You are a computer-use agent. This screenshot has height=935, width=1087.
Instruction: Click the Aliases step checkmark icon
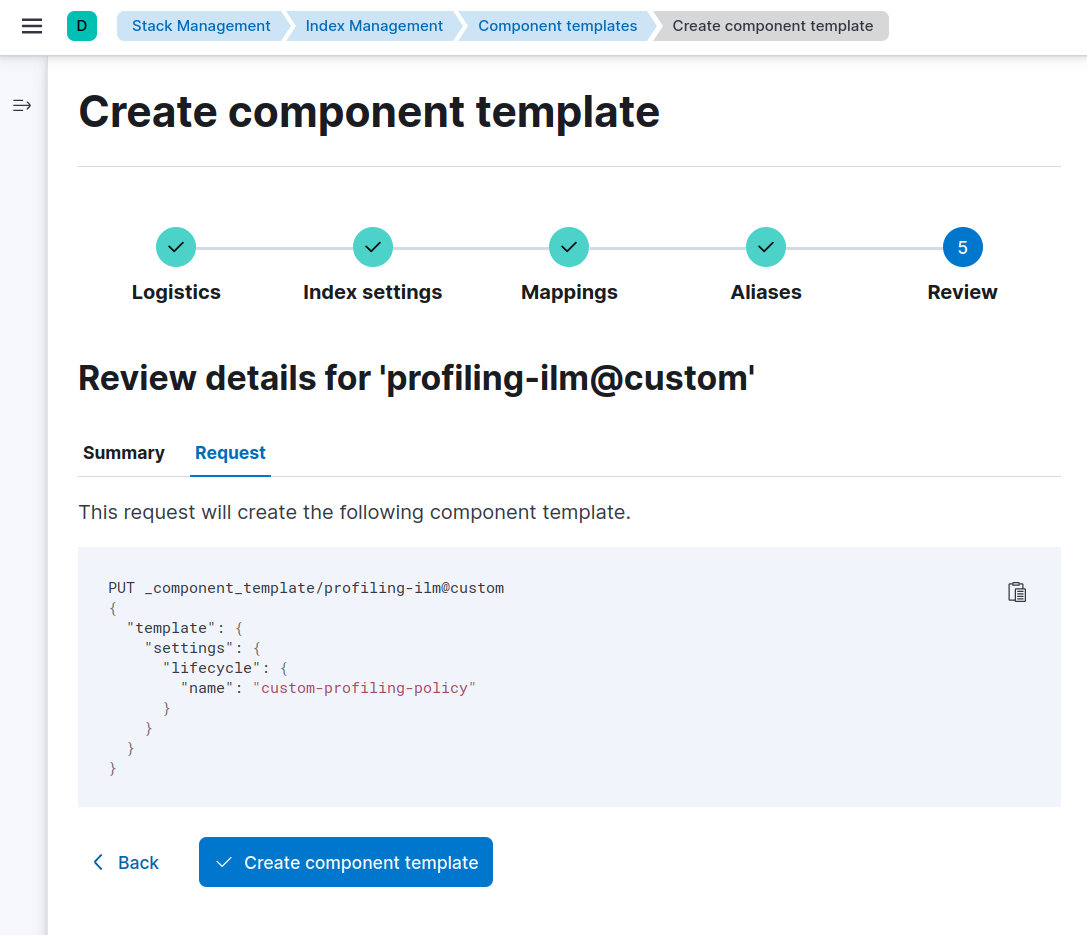tap(765, 247)
